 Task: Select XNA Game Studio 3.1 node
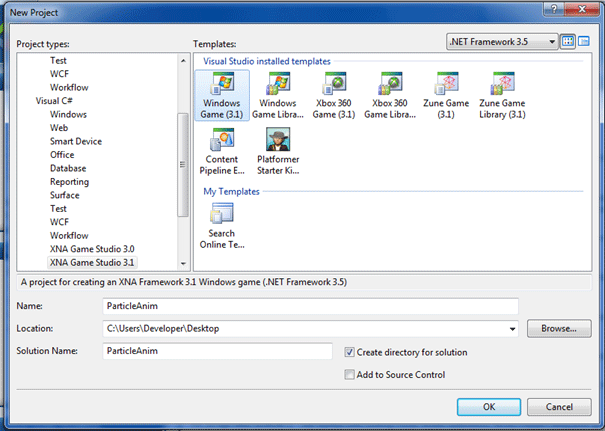click(x=92, y=262)
